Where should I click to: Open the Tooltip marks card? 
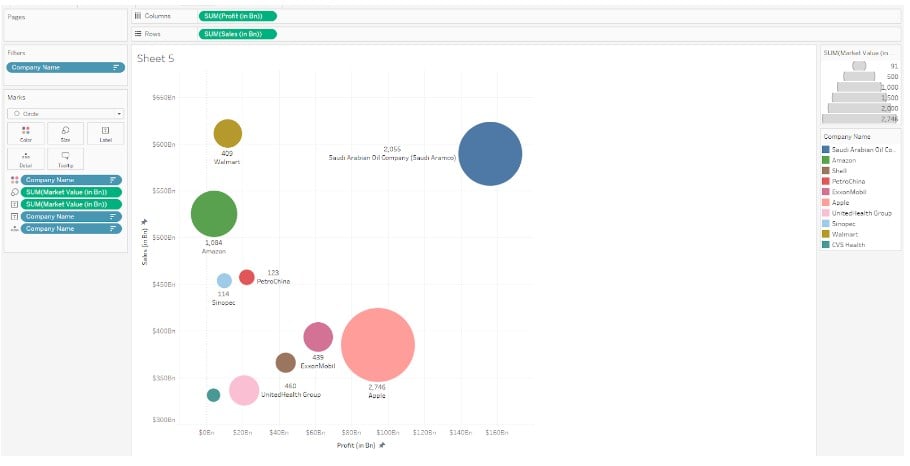(x=65, y=158)
